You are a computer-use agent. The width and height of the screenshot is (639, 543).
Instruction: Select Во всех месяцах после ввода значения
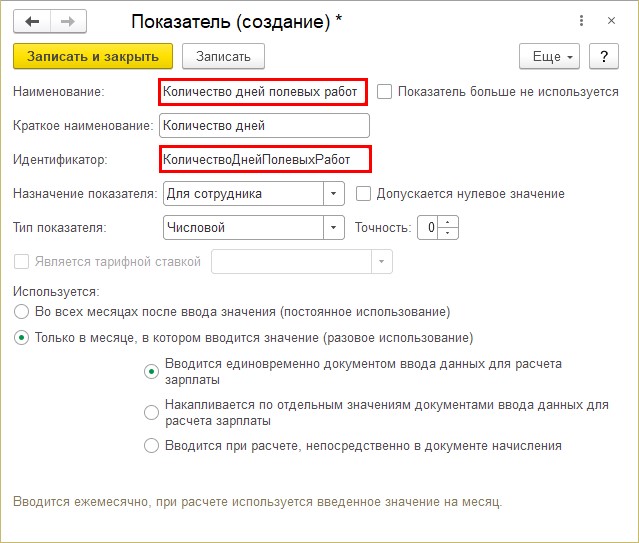click(21, 312)
